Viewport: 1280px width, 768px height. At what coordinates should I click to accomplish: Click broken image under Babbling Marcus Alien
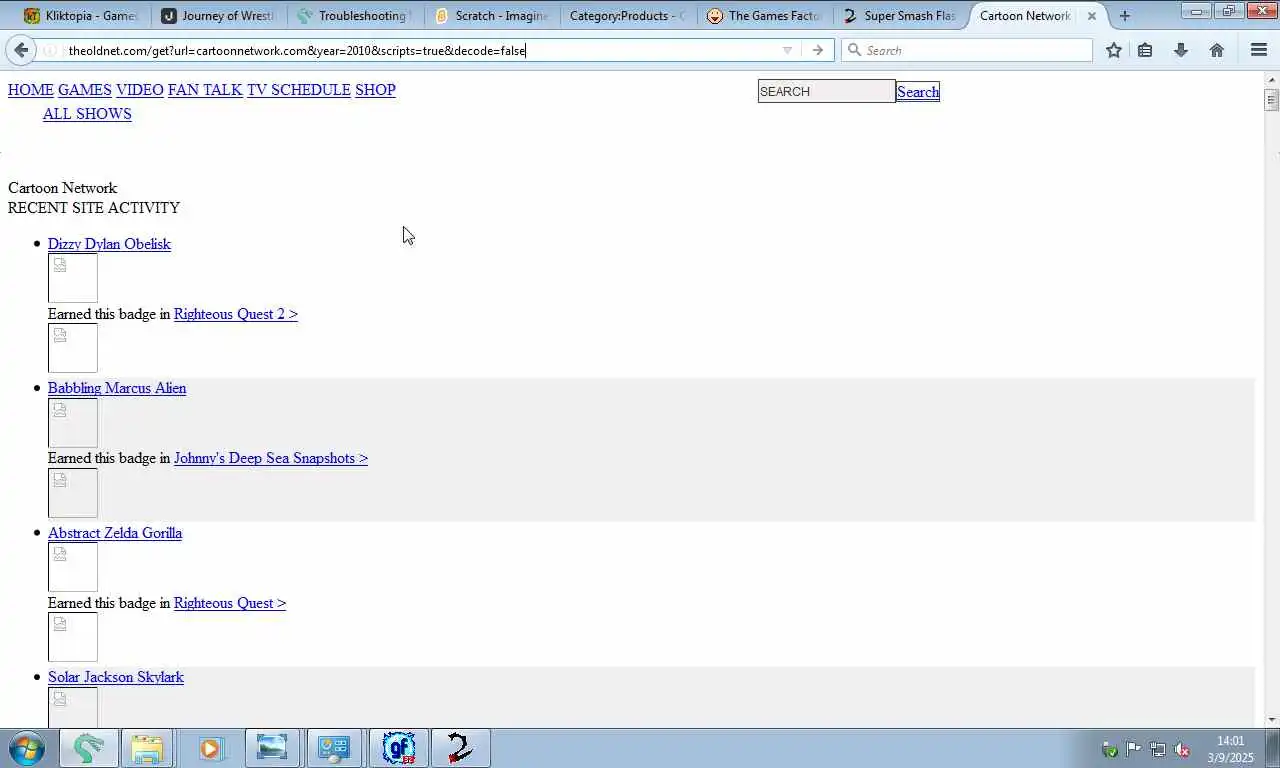73,423
